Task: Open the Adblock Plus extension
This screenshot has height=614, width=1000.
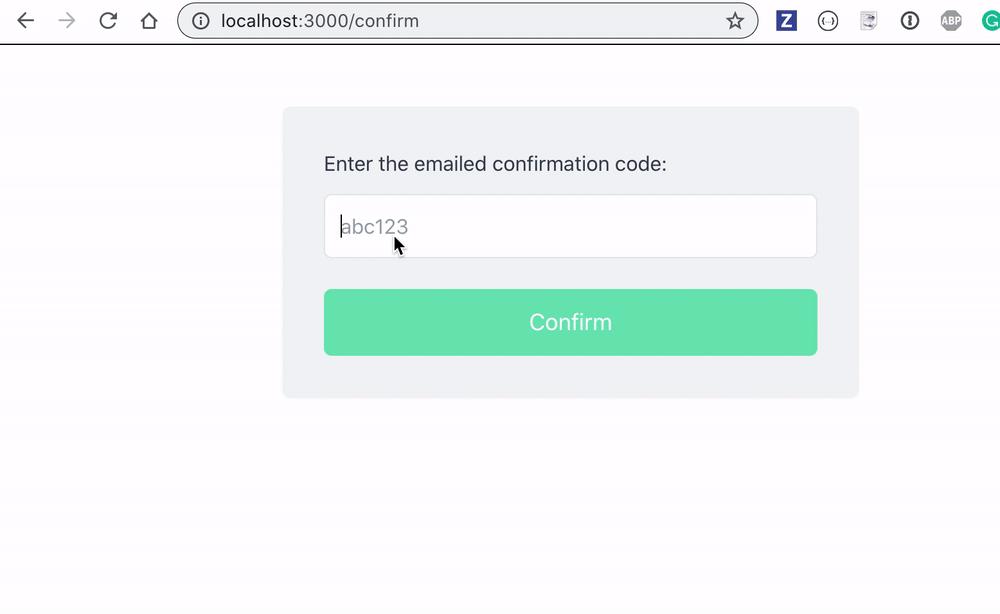Action: point(951,21)
